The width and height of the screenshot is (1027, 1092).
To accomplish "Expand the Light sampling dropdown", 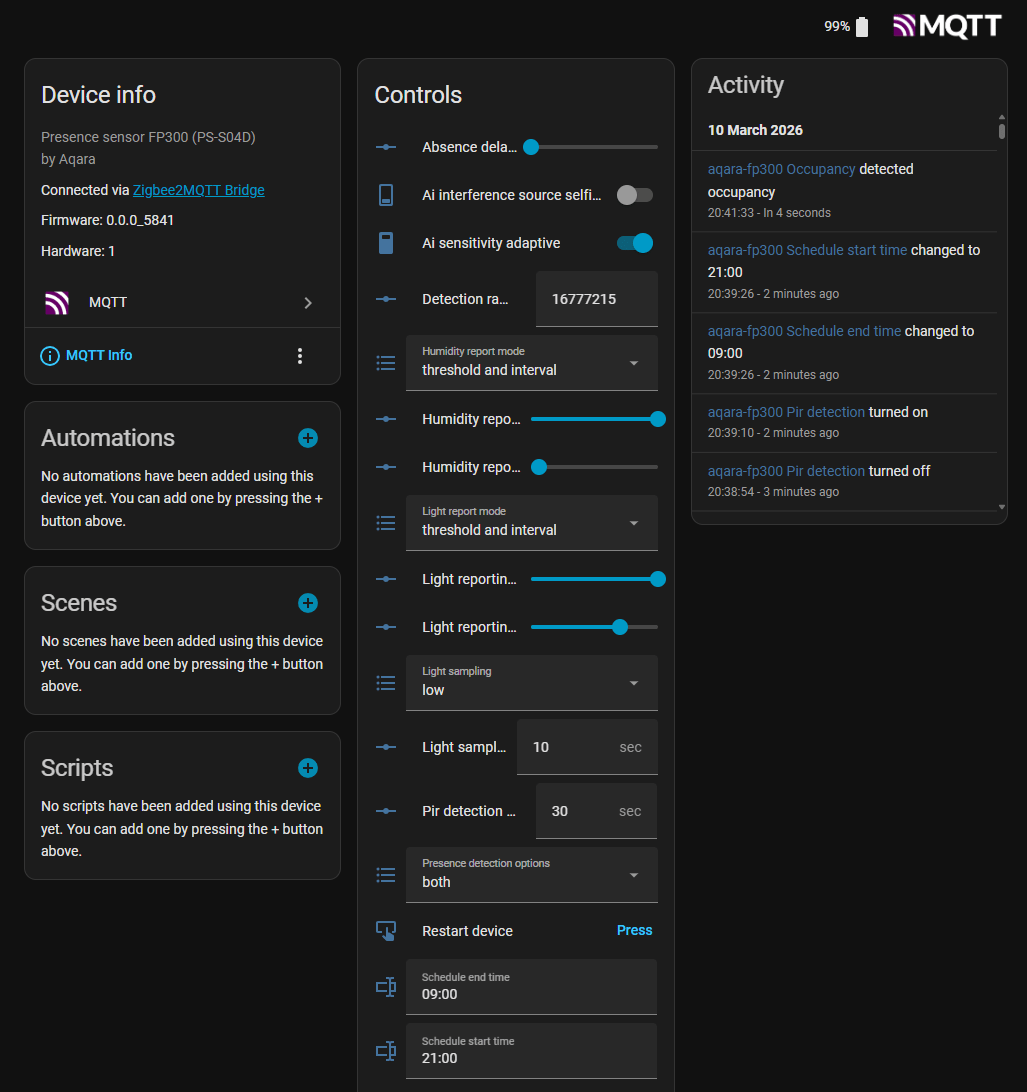I will pyautogui.click(x=532, y=682).
